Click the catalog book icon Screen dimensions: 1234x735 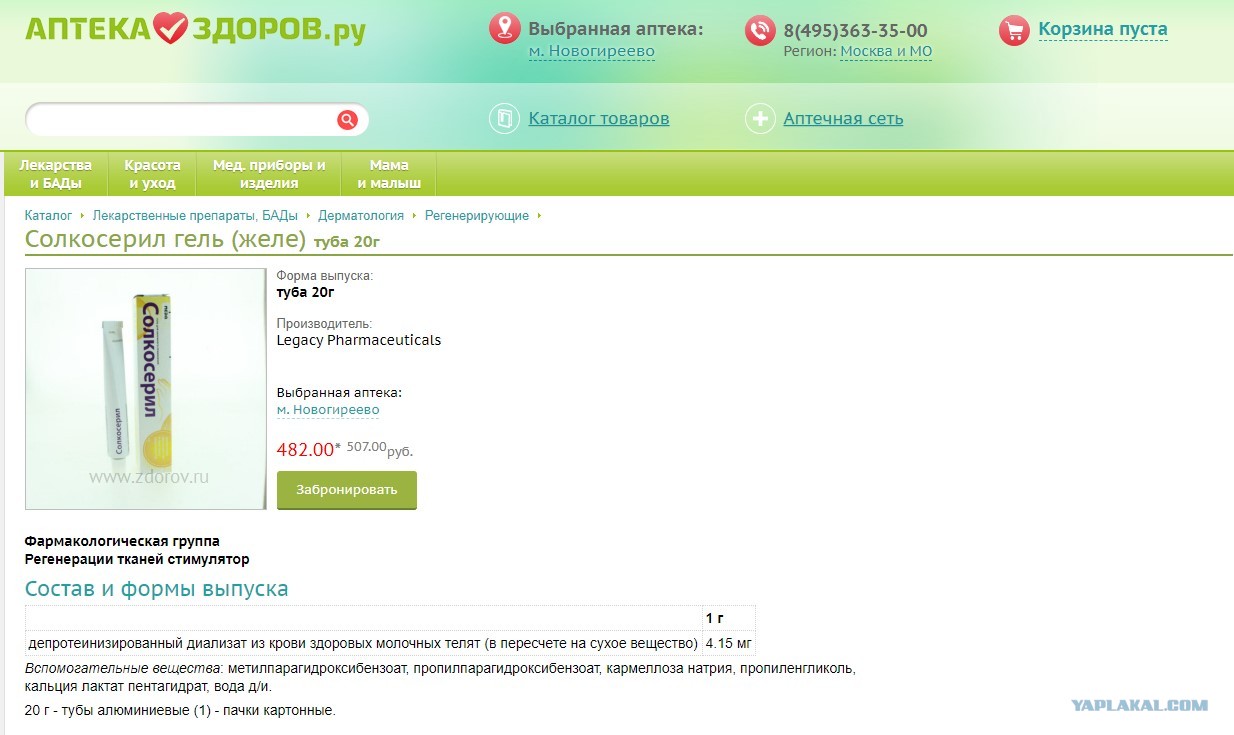coord(504,119)
